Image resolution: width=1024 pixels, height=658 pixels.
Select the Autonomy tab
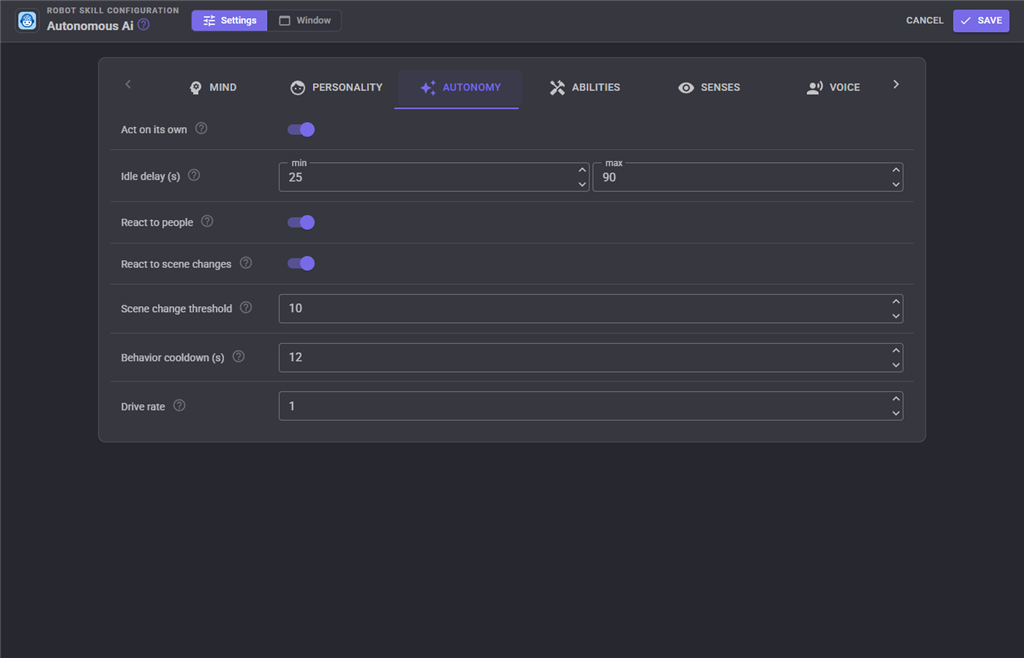click(460, 87)
